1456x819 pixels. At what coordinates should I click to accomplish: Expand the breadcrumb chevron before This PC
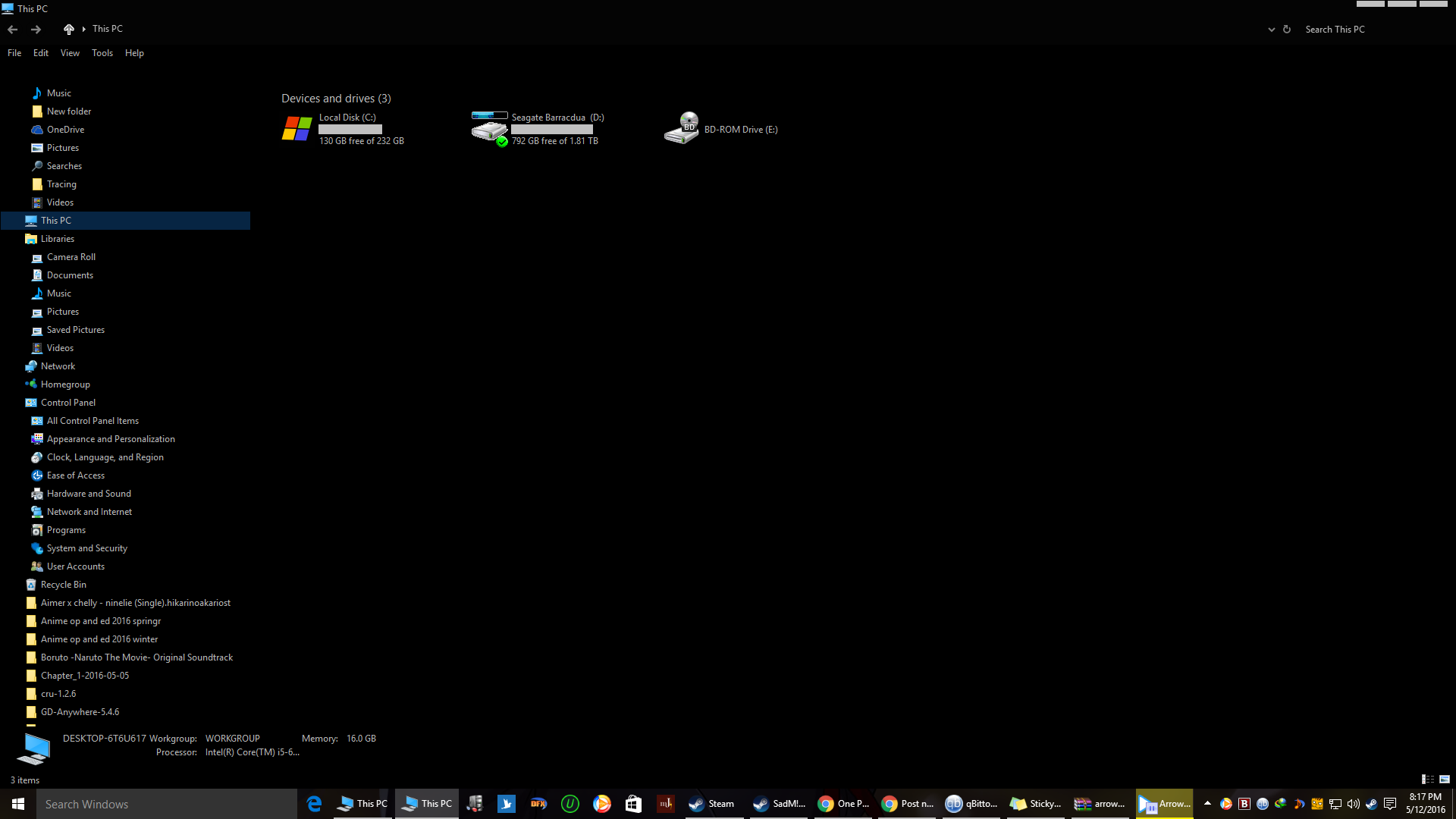coord(83,30)
